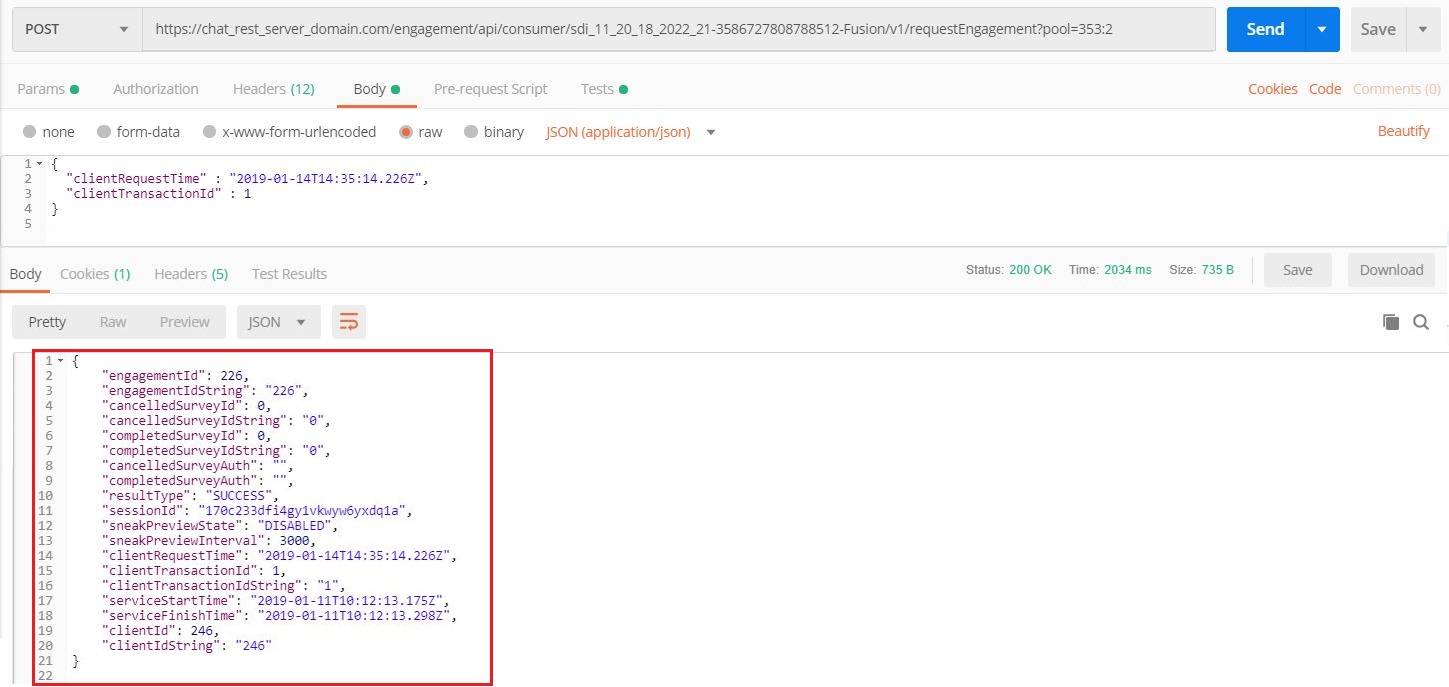This screenshot has width=1449, height=687.
Task: Switch to the Tests tab
Action: pyautogui.click(x=604, y=89)
